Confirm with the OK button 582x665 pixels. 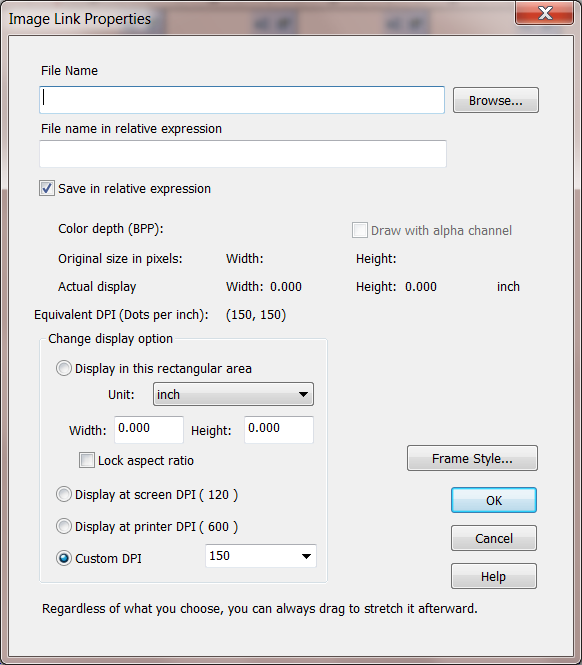[x=494, y=500]
